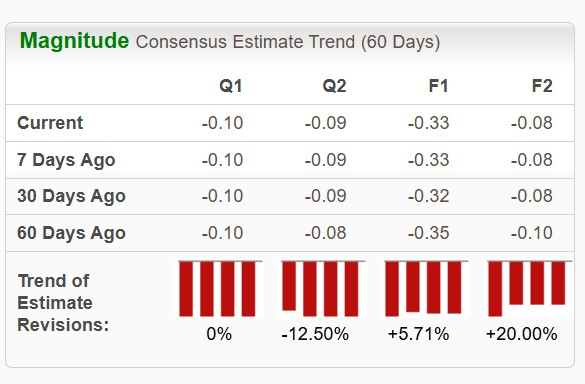Click the -0.35 value in F1 column
Image resolution: width=585 pixels, height=384 pixels.
(428, 233)
